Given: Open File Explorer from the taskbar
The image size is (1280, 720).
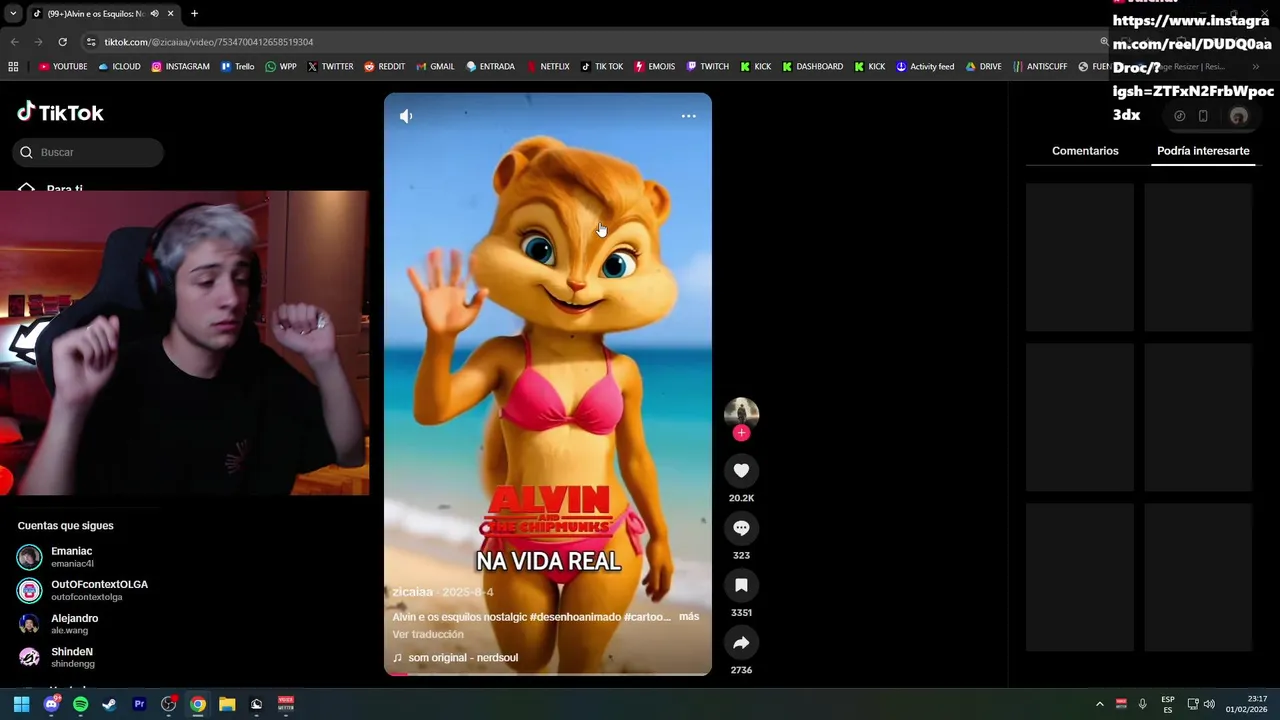Looking at the screenshot, I should coord(227,704).
